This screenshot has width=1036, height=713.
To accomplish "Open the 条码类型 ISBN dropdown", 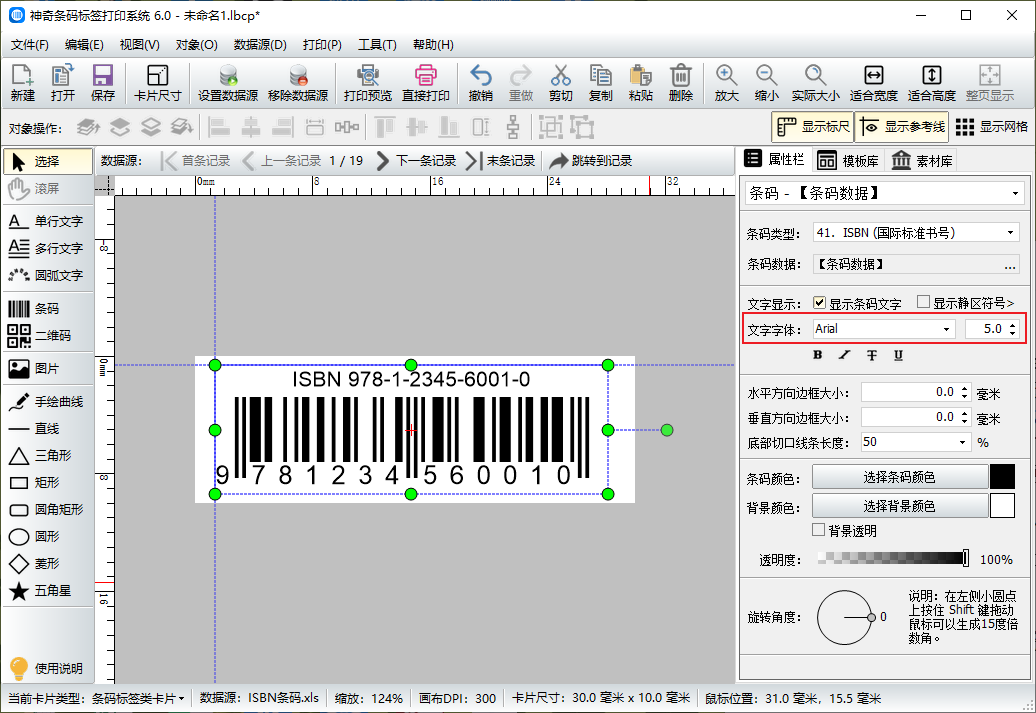I will click(916, 233).
